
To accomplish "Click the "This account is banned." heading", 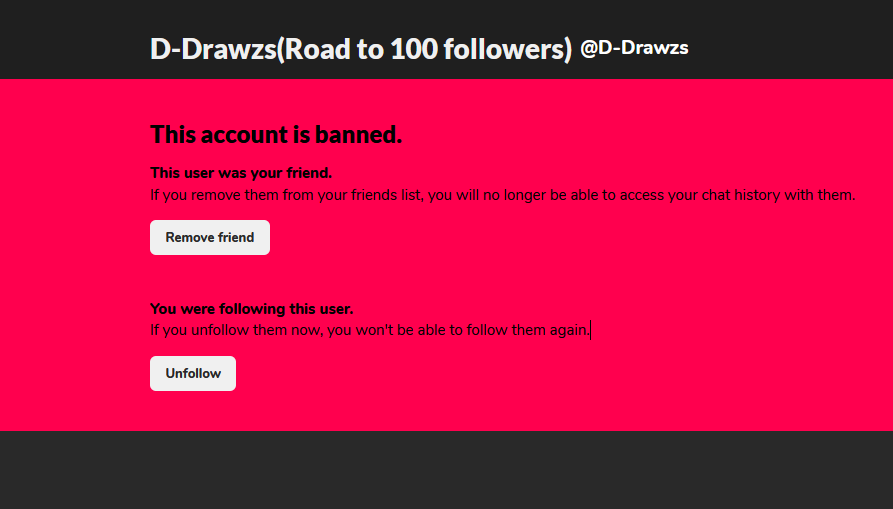I will (276, 135).
